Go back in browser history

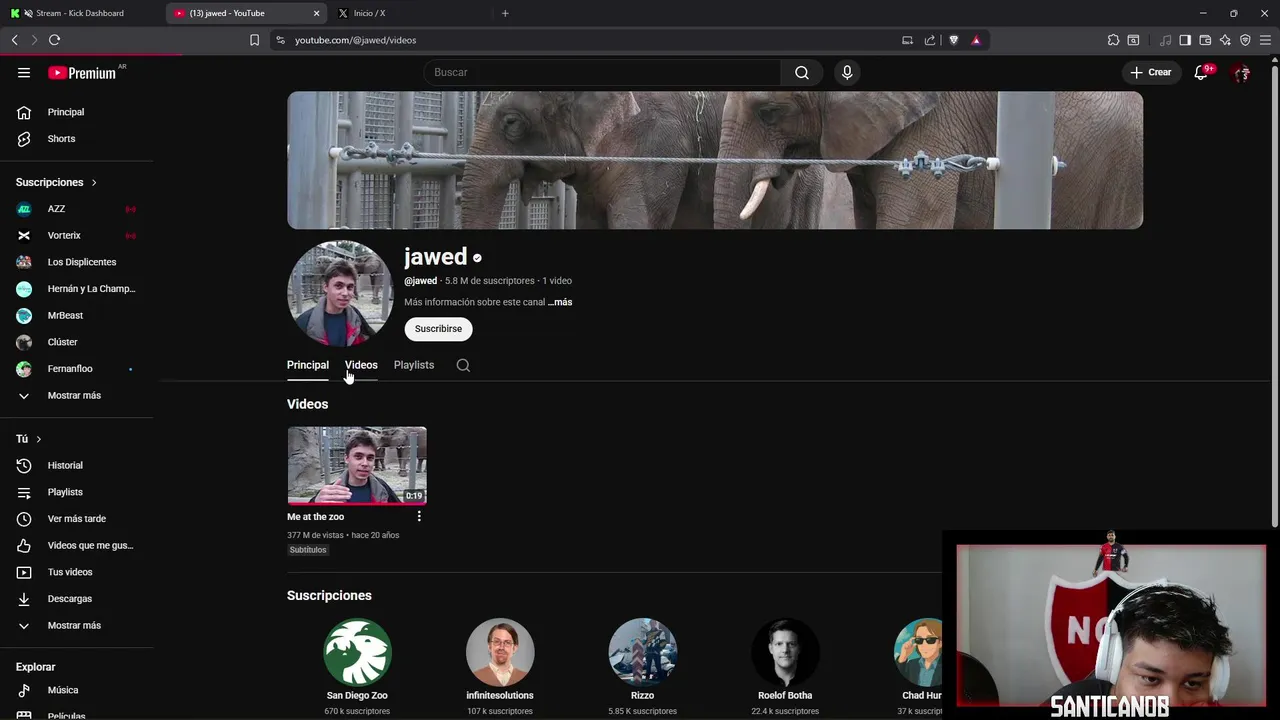(x=15, y=40)
